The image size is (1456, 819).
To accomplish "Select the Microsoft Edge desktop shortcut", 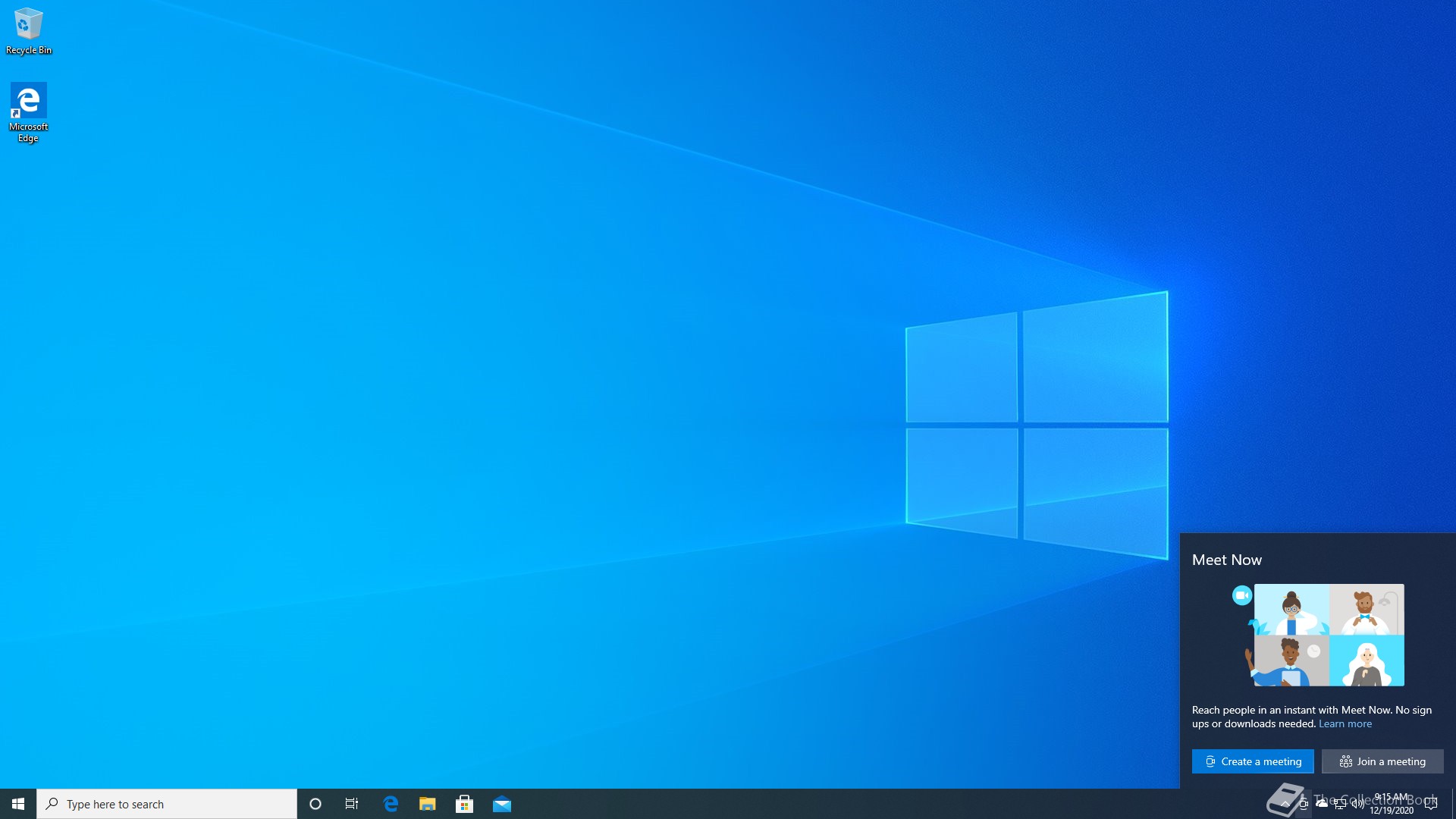I will 28,112.
